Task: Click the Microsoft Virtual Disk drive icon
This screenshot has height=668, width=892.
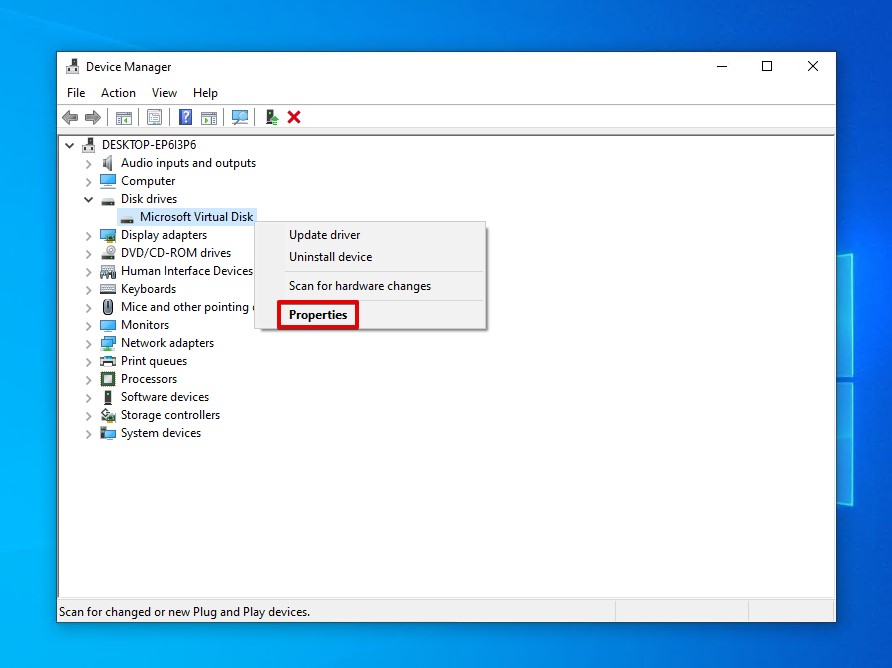Action: click(127, 218)
